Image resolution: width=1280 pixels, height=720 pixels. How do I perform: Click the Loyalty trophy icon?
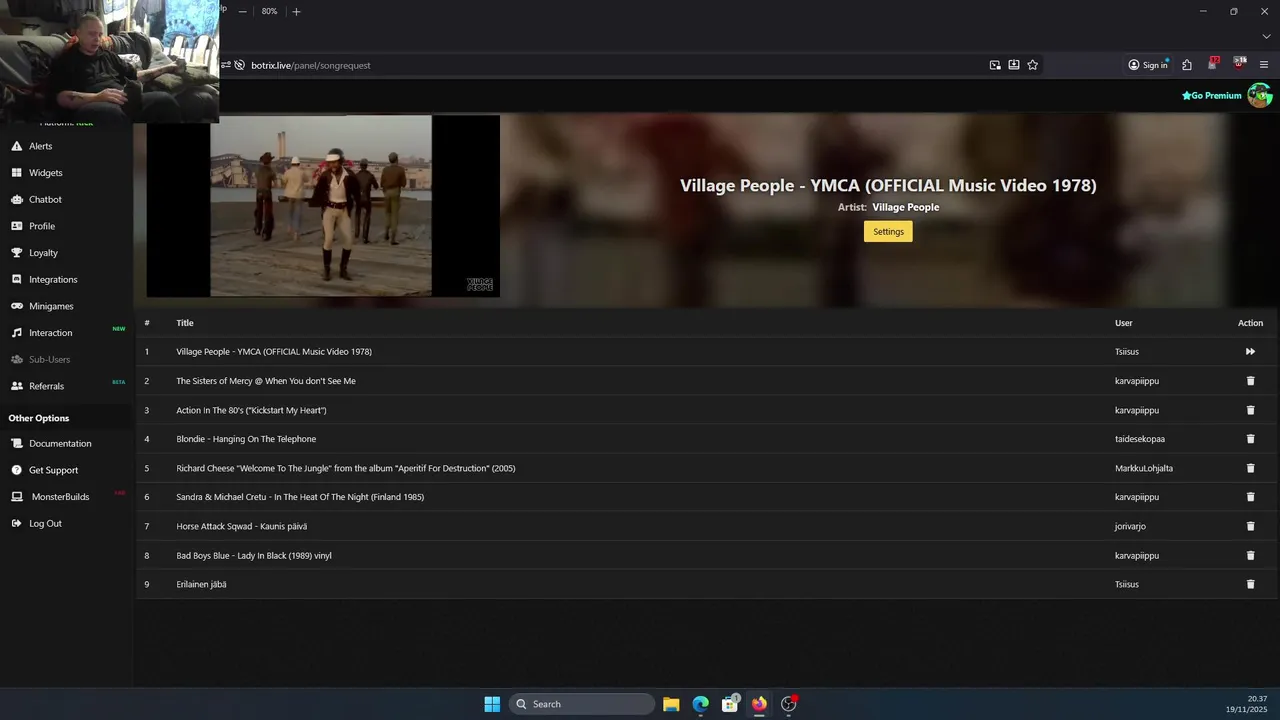16,253
